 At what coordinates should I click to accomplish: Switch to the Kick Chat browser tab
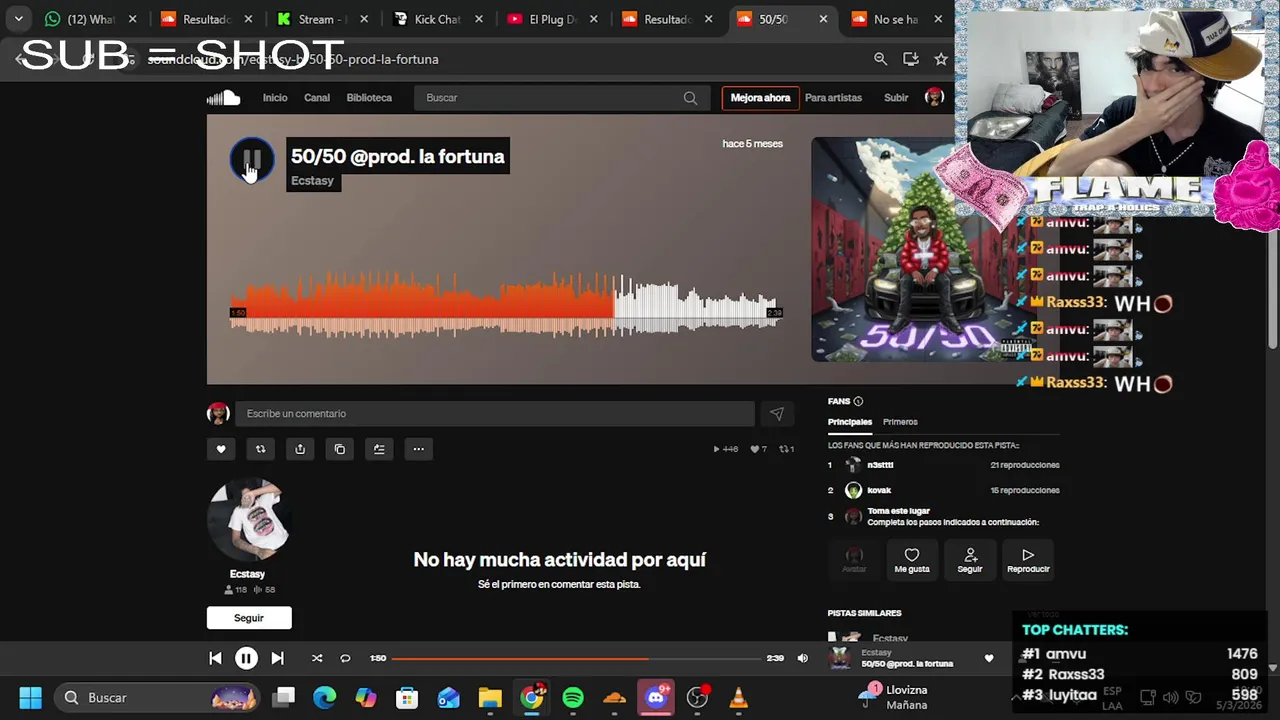coord(436,19)
